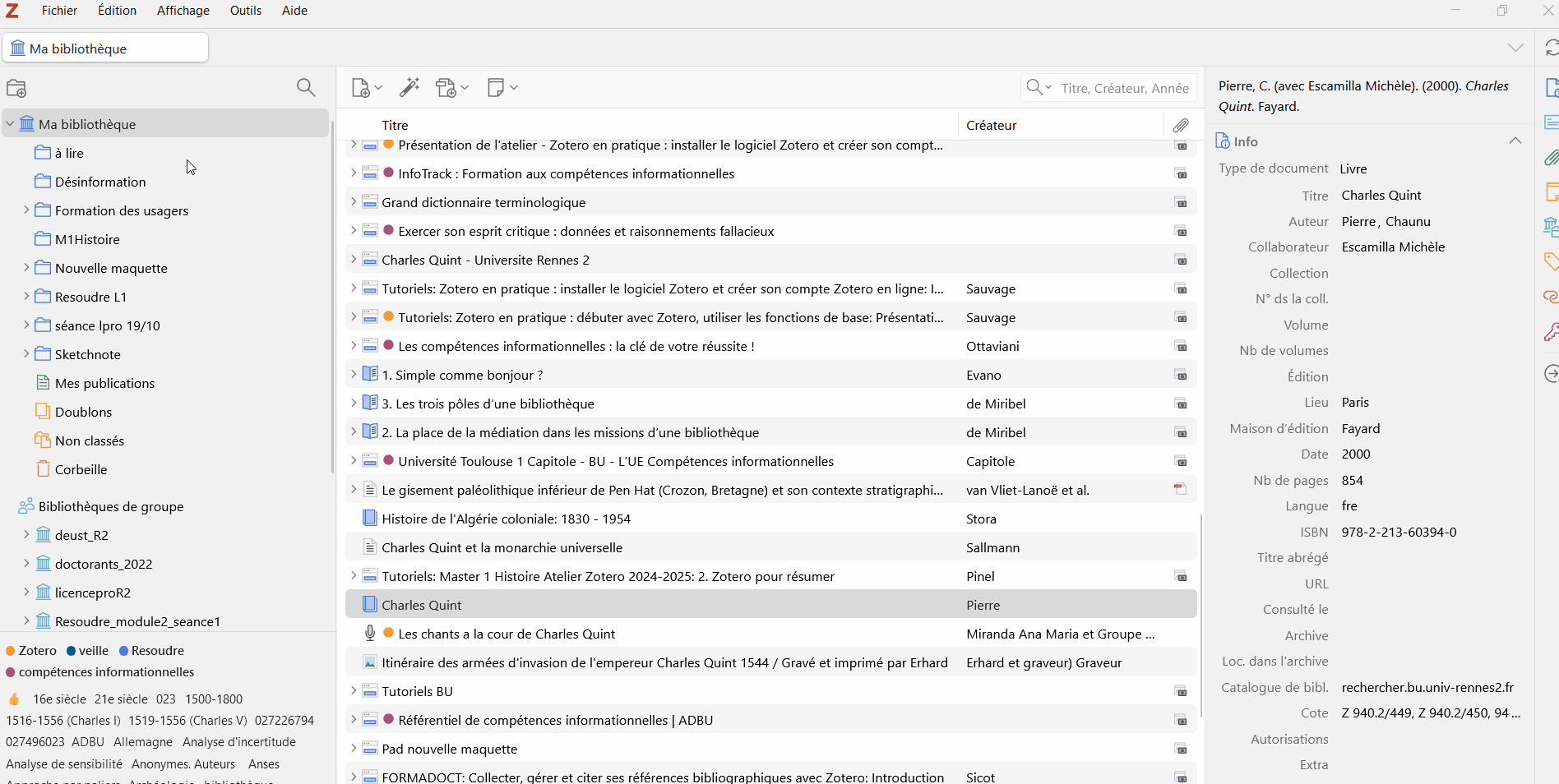Toggle the Resoudre tag filter
The image size is (1559, 784).
tap(151, 650)
